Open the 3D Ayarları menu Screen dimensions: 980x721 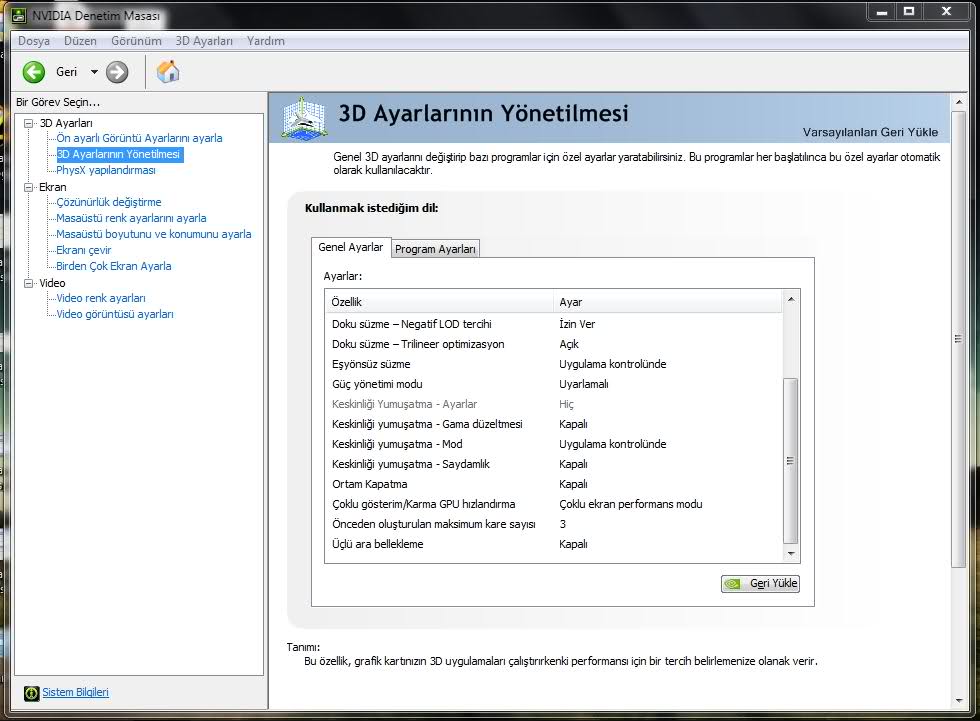tap(204, 41)
